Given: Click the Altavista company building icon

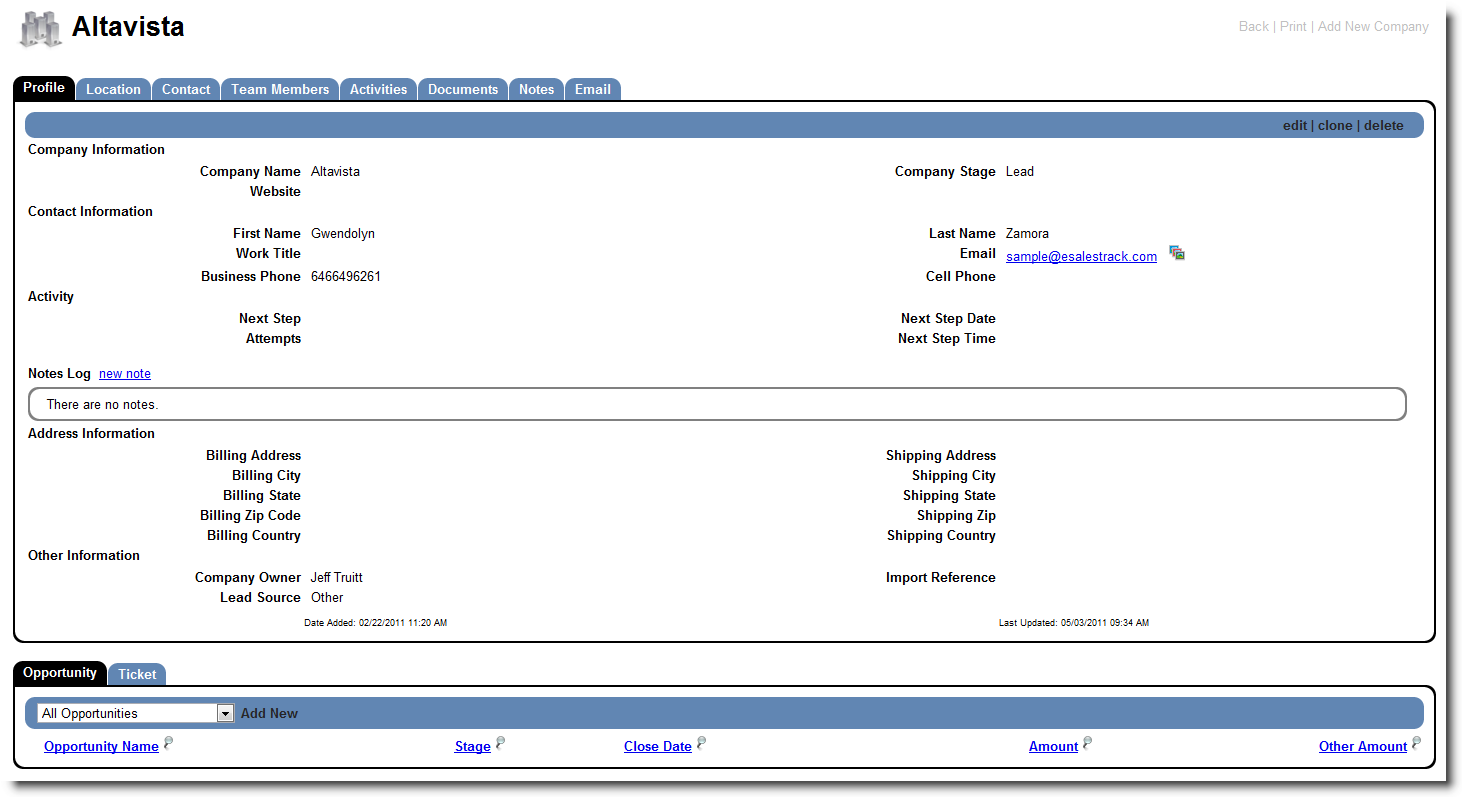Looking at the screenshot, I should 41,29.
